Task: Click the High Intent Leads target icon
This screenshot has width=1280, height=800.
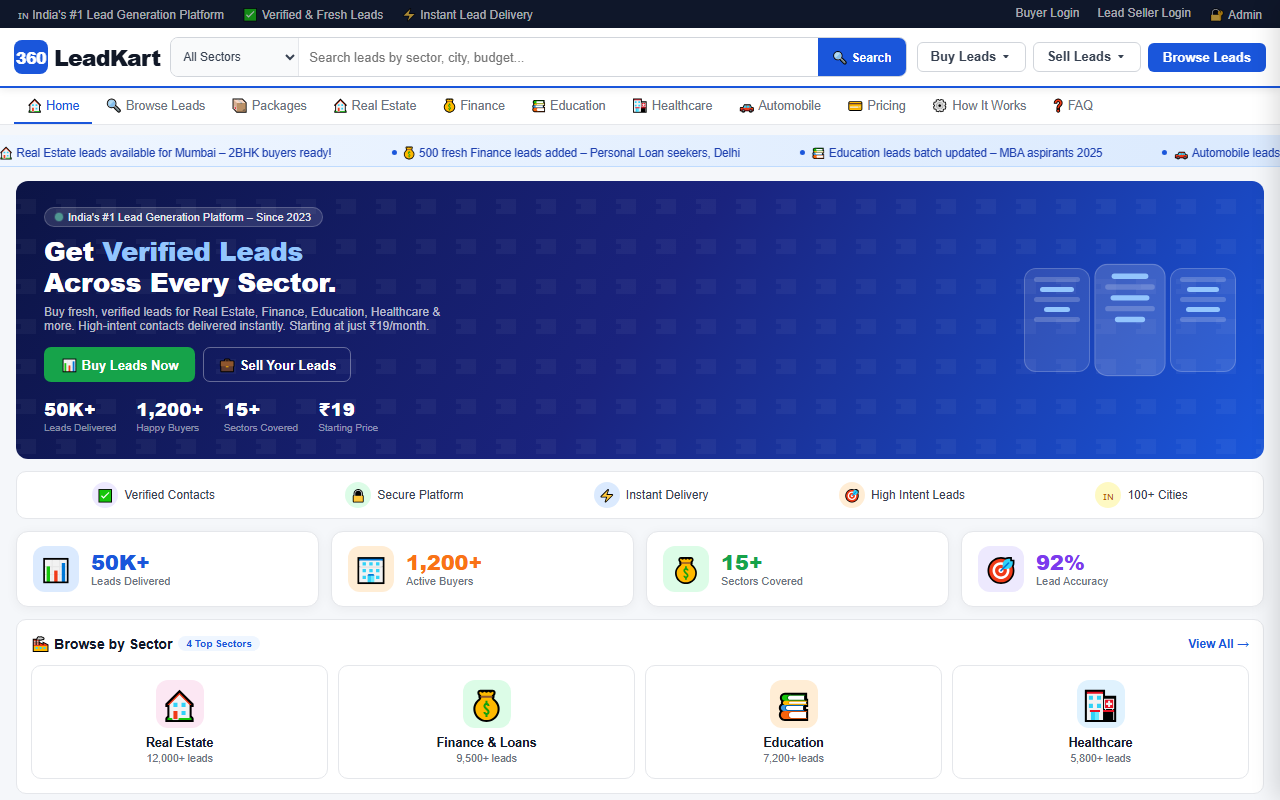Action: 852,495
